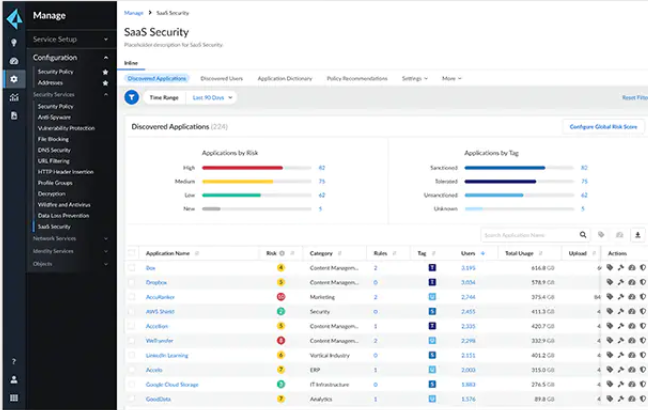Image resolution: width=648 pixels, height=410 pixels.
Task: Open the apps grid icon at sidebar bottom
Action: coord(14,398)
